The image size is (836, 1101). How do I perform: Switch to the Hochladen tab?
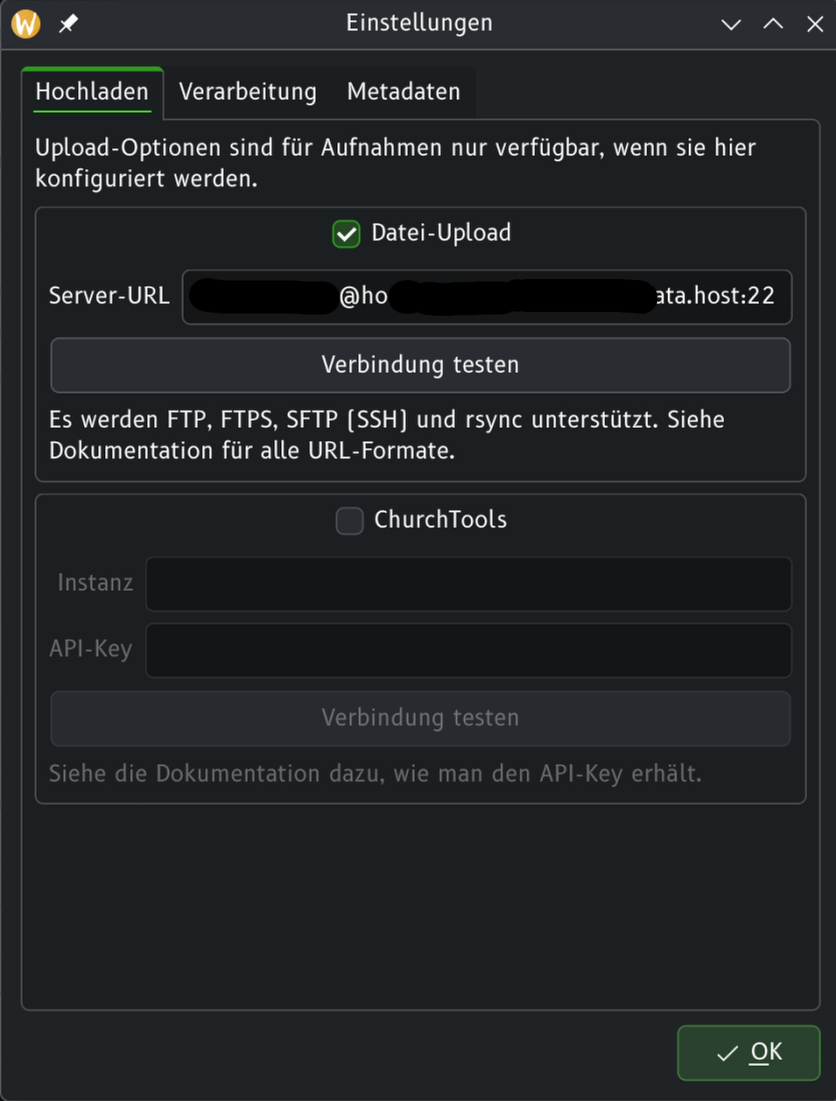coord(92,92)
